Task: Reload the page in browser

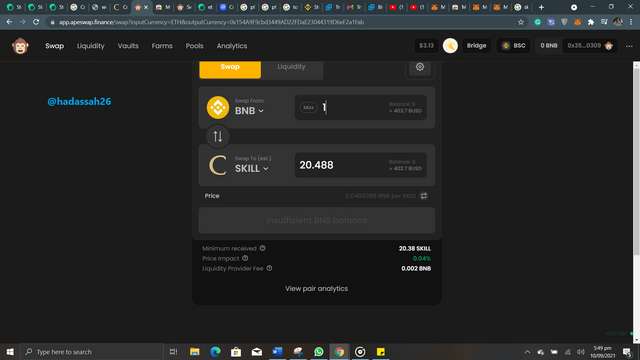Action: point(36,22)
